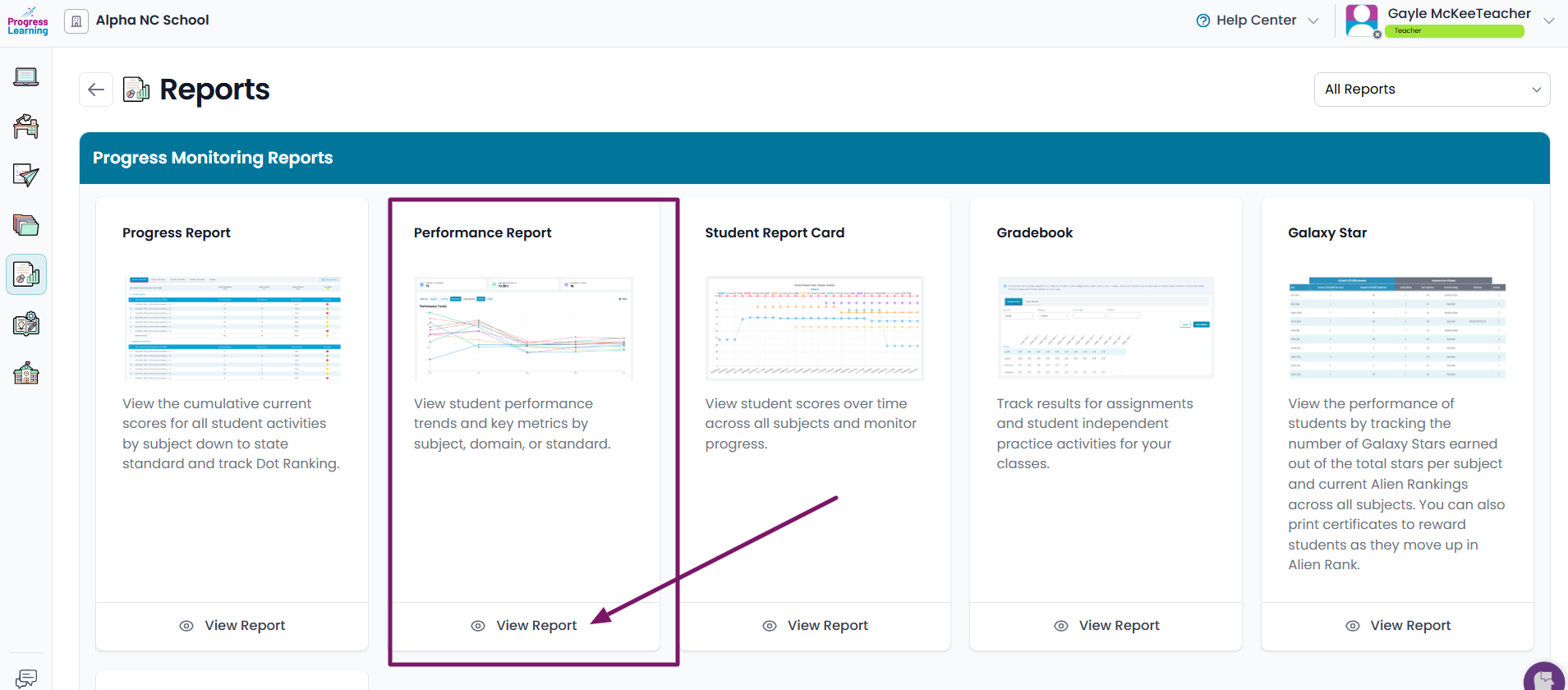
Task: Go back using the left arrow button
Action: coord(96,90)
